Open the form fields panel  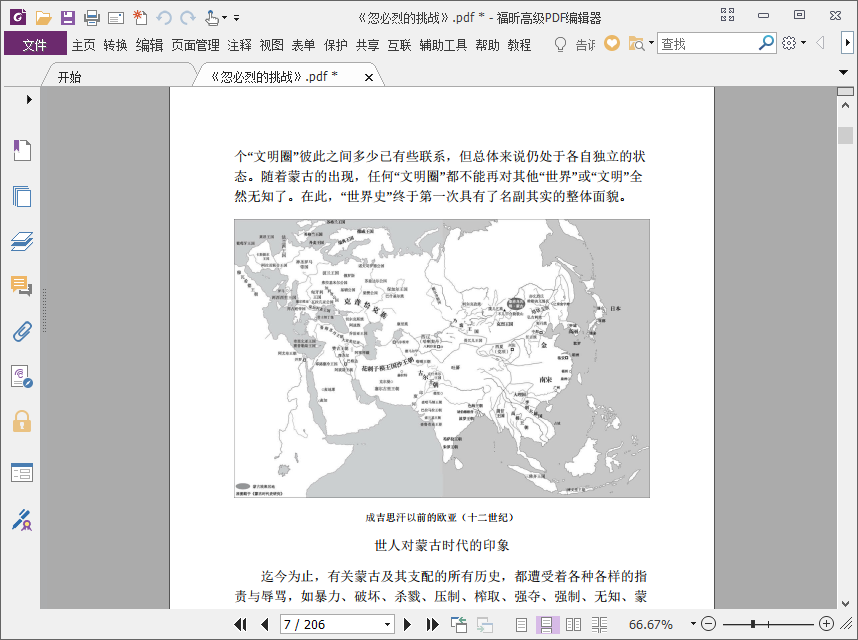[22, 473]
